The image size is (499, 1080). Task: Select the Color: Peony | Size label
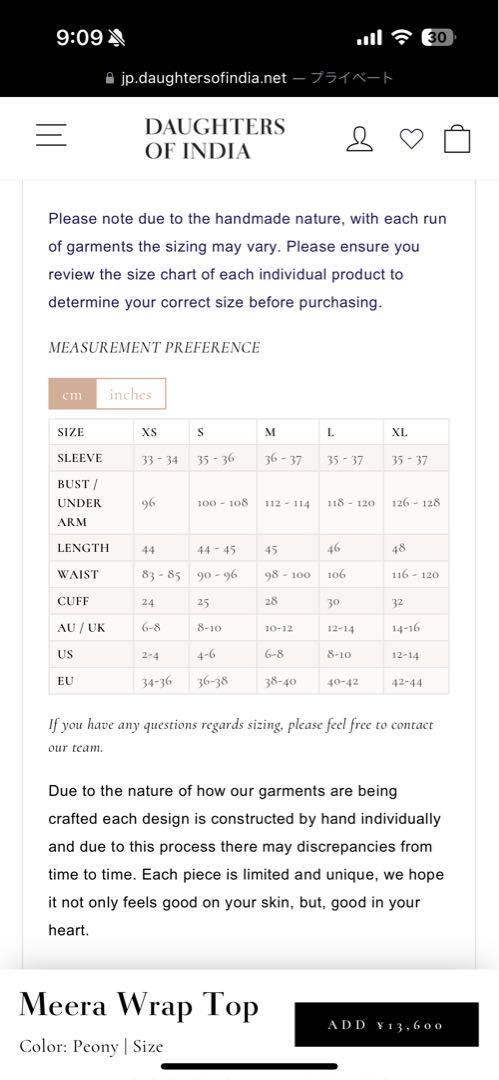pos(91,1047)
